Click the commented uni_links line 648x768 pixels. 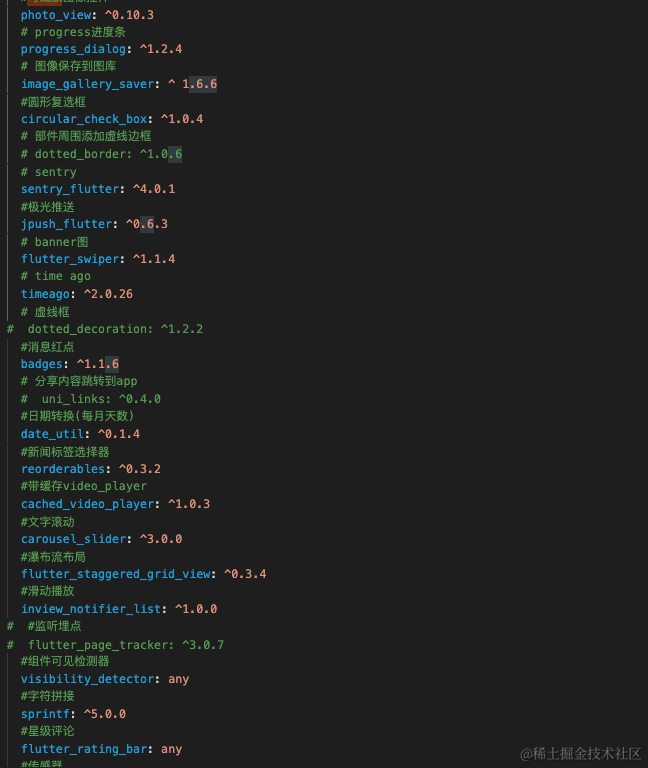tap(91, 399)
